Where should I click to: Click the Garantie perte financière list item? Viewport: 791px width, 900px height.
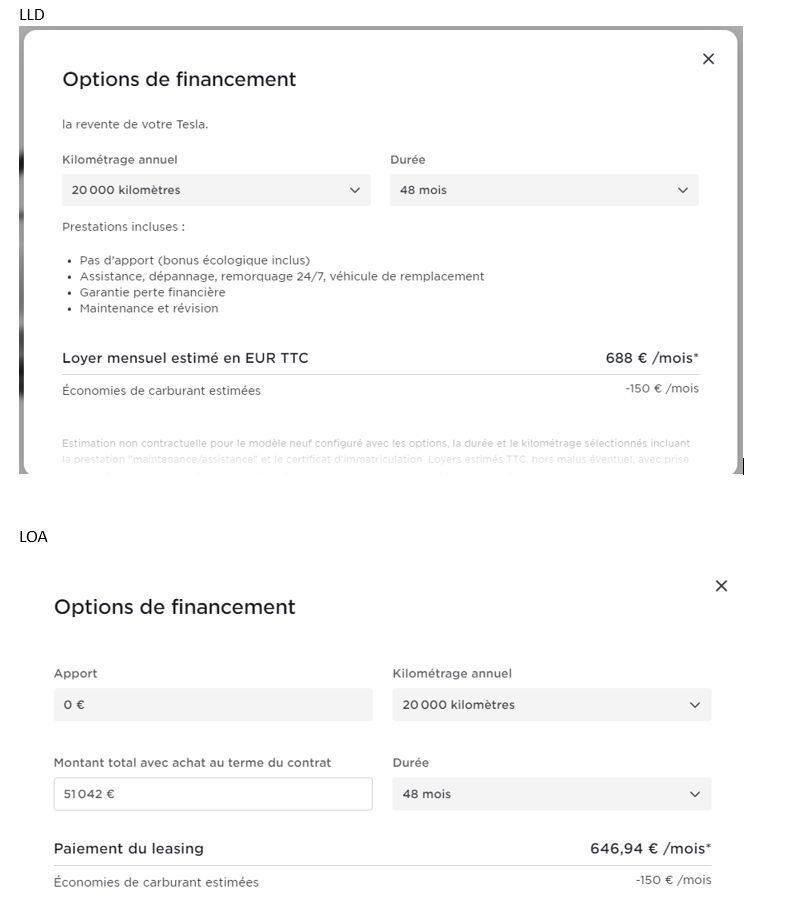tap(152, 293)
